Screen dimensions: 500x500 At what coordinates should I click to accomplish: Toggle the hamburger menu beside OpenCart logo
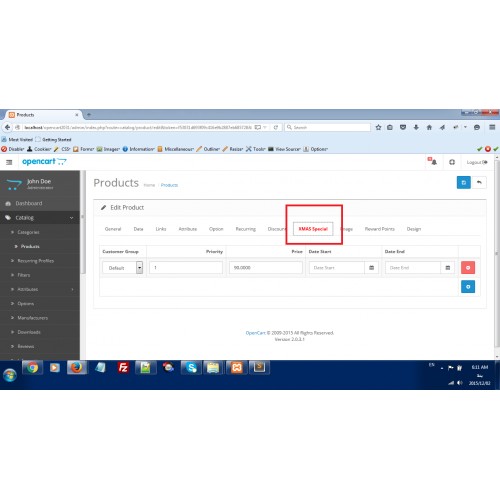(9, 162)
